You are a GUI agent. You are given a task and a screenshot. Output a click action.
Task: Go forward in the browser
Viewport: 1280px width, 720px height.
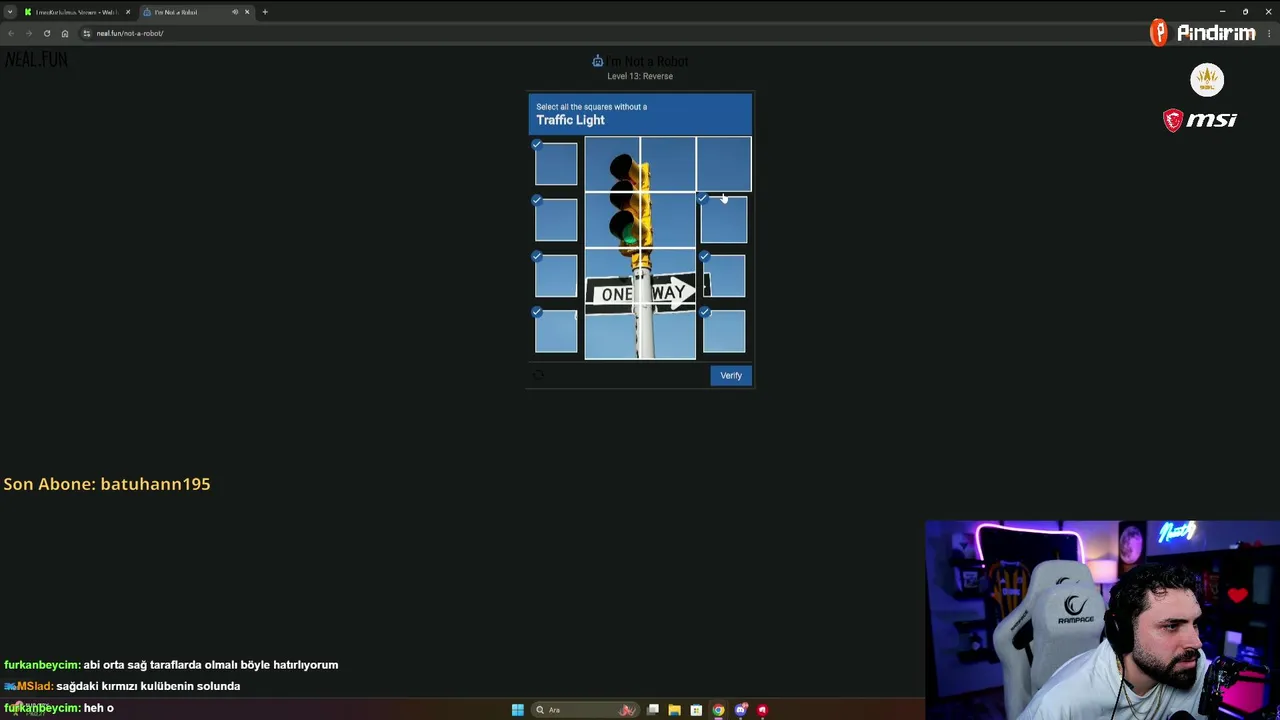pyautogui.click(x=29, y=33)
